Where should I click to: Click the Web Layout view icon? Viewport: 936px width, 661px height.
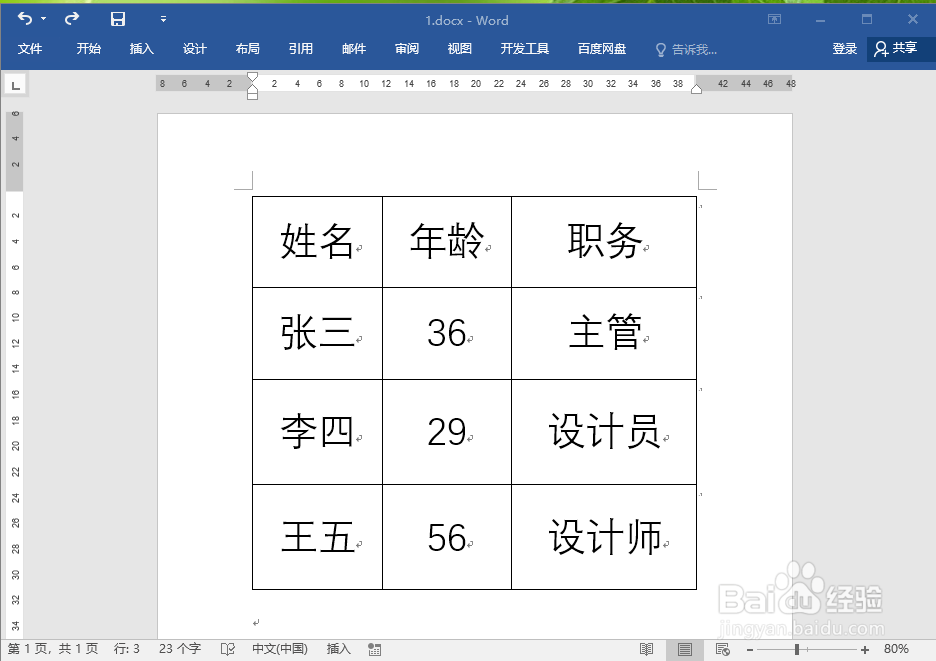pos(722,648)
